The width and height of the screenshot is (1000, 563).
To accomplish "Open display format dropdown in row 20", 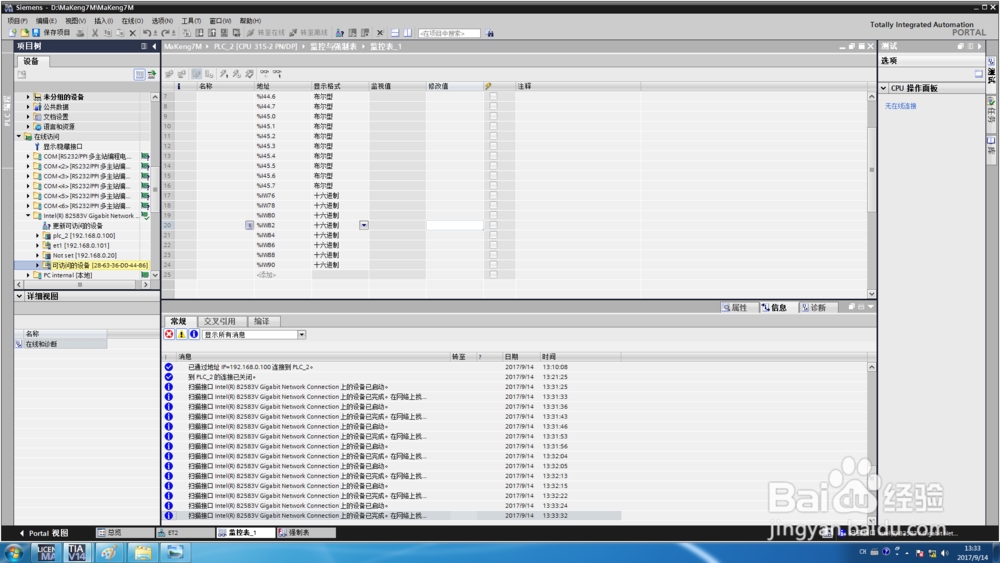I will coord(364,225).
